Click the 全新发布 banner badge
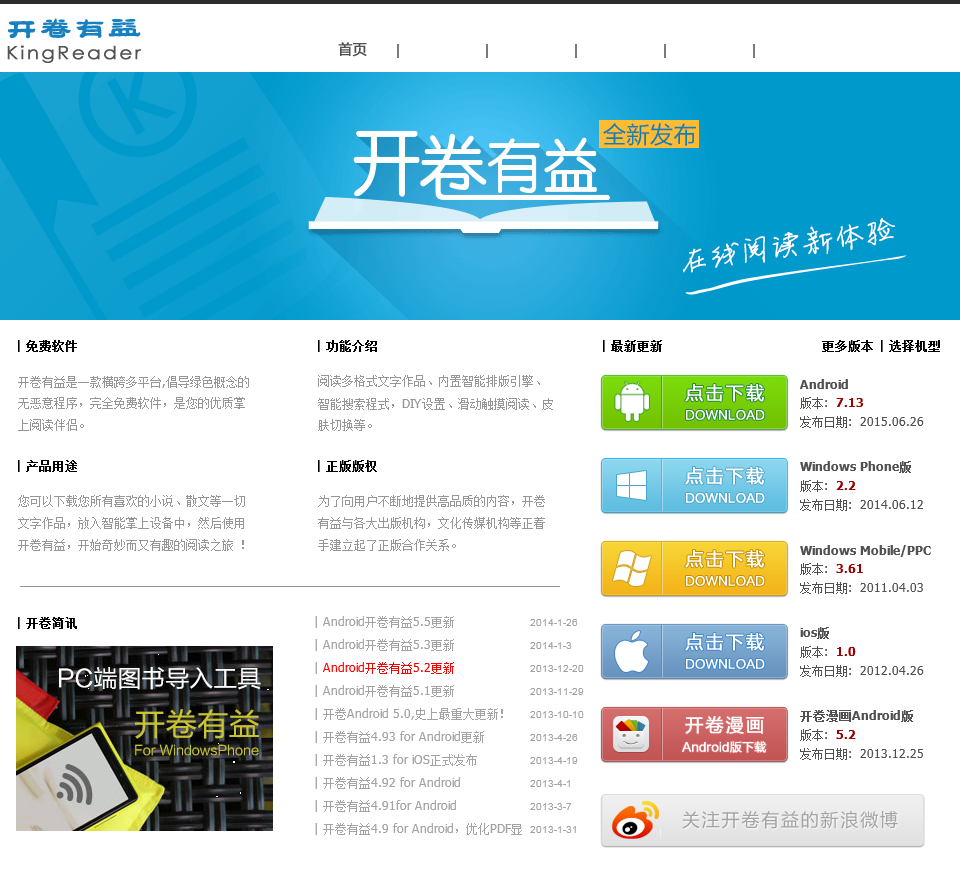This screenshot has width=960, height=873. 649,135
